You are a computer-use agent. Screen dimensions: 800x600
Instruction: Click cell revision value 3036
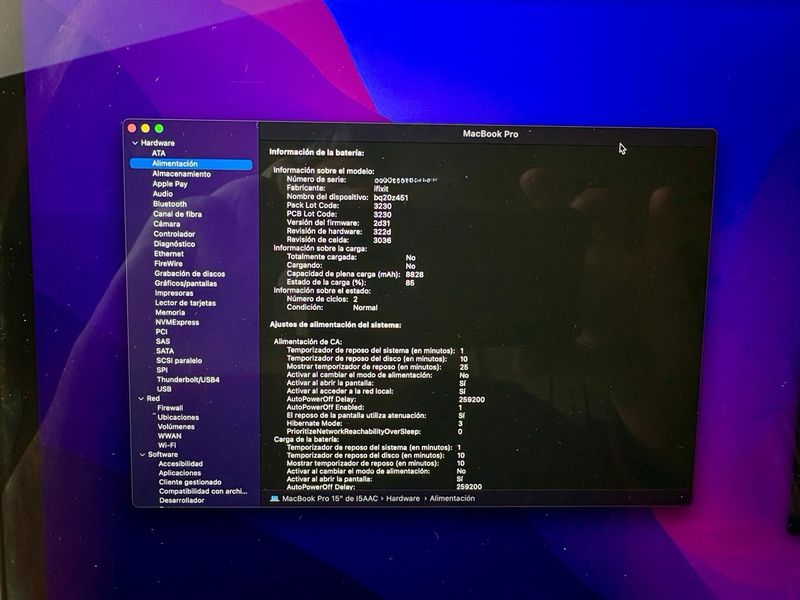[382, 240]
